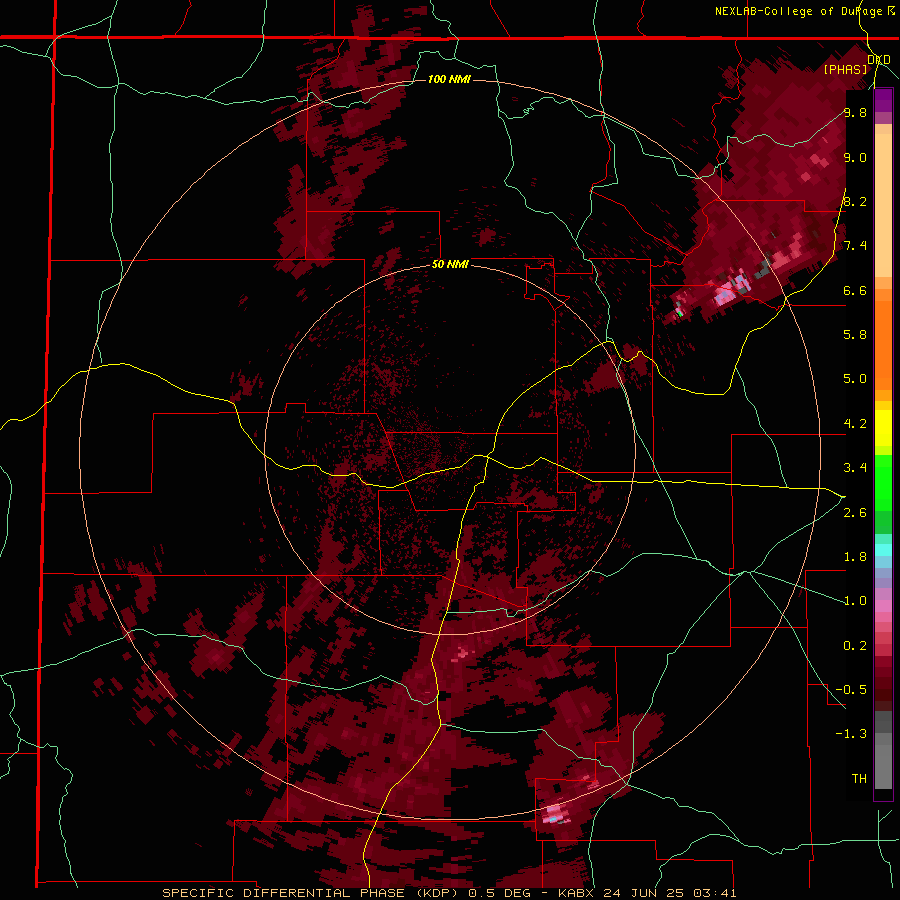Click the 7.4 value on the legend
The height and width of the screenshot is (900, 900).
point(855,246)
